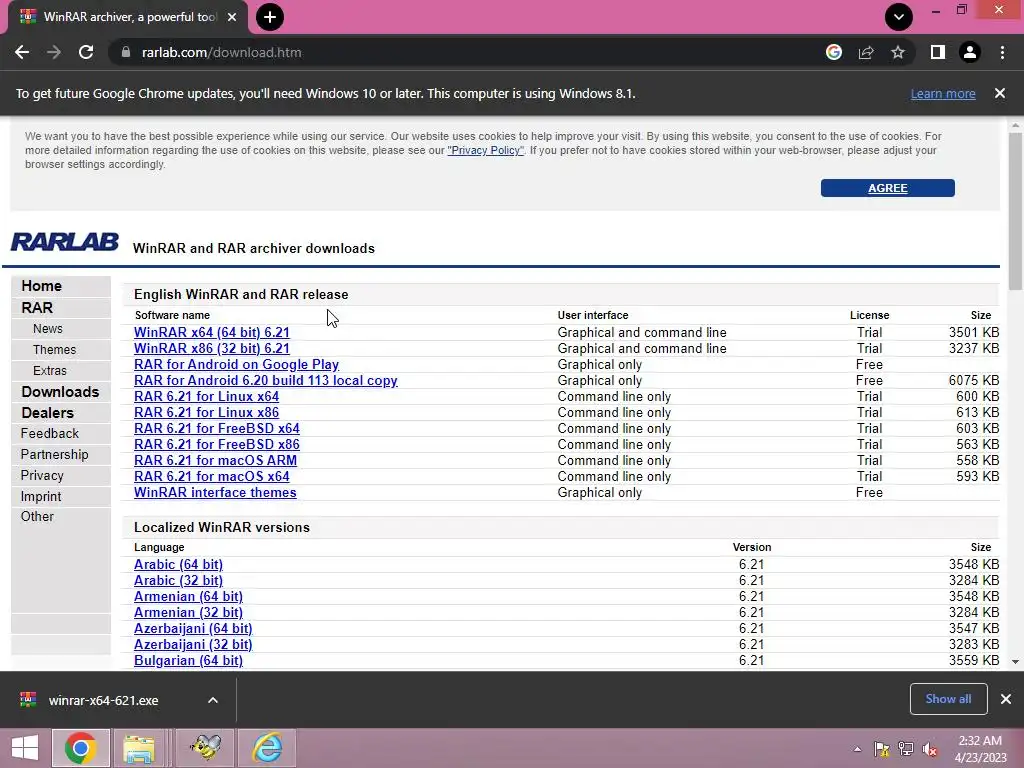The height and width of the screenshot is (768, 1024).
Task: Download WinRAR x64 (64 bit) 6.21
Action: [x=212, y=332]
